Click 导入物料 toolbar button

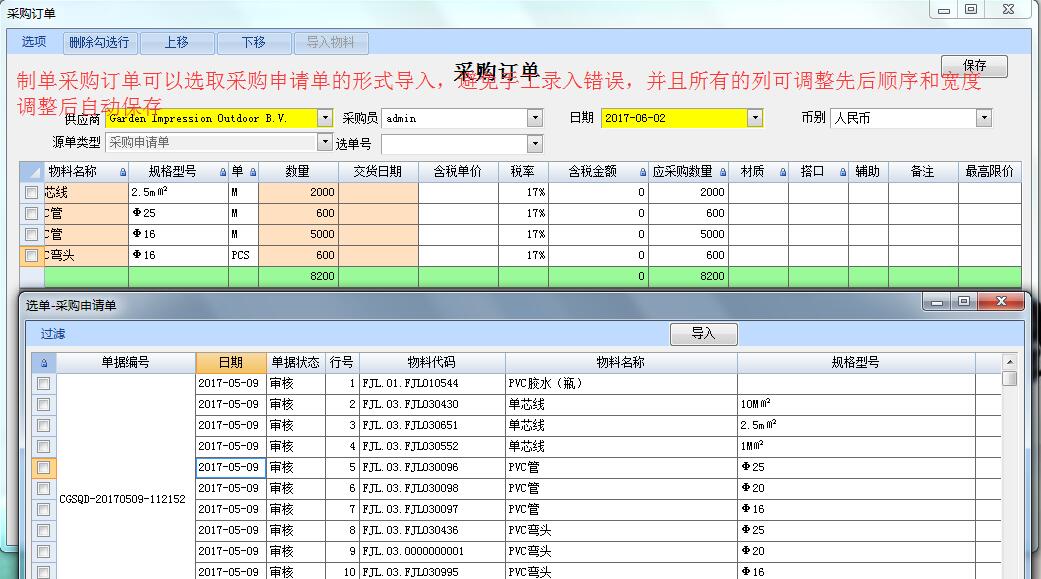pyautogui.click(x=331, y=42)
